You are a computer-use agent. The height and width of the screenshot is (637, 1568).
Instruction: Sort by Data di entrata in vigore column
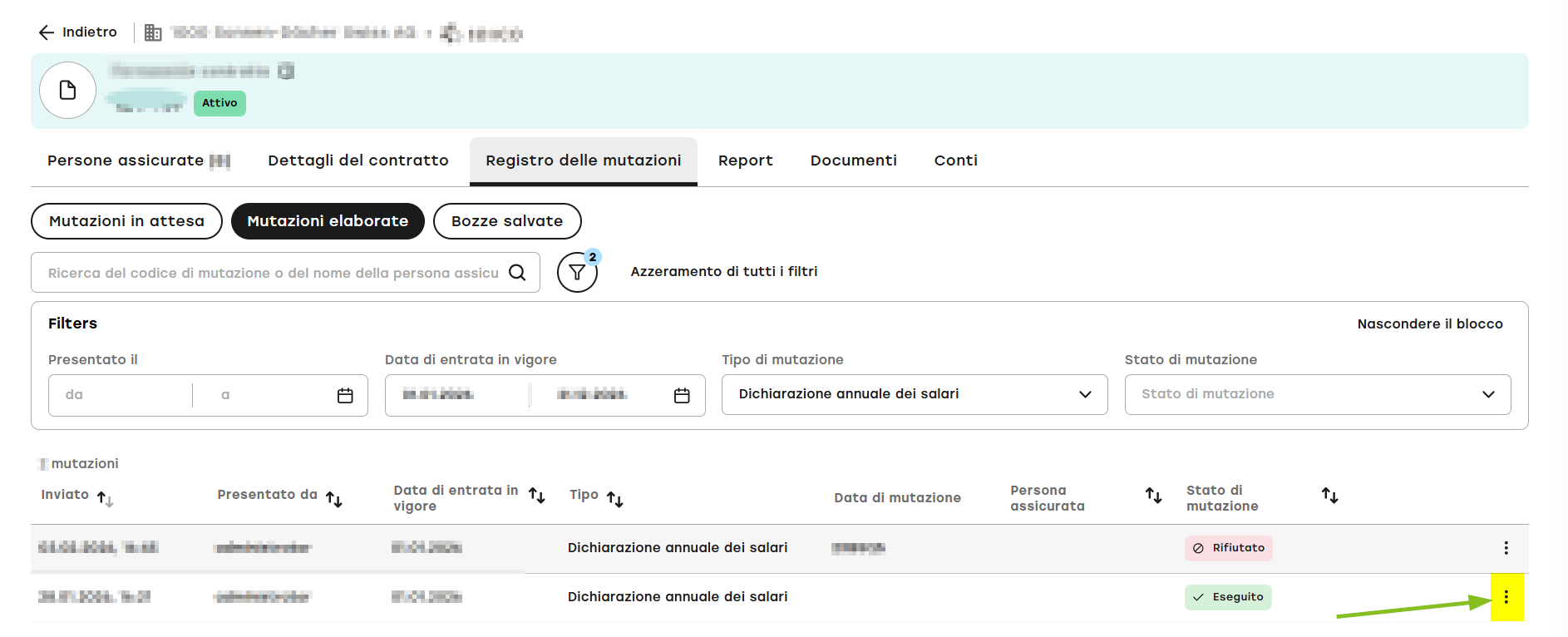pos(537,496)
